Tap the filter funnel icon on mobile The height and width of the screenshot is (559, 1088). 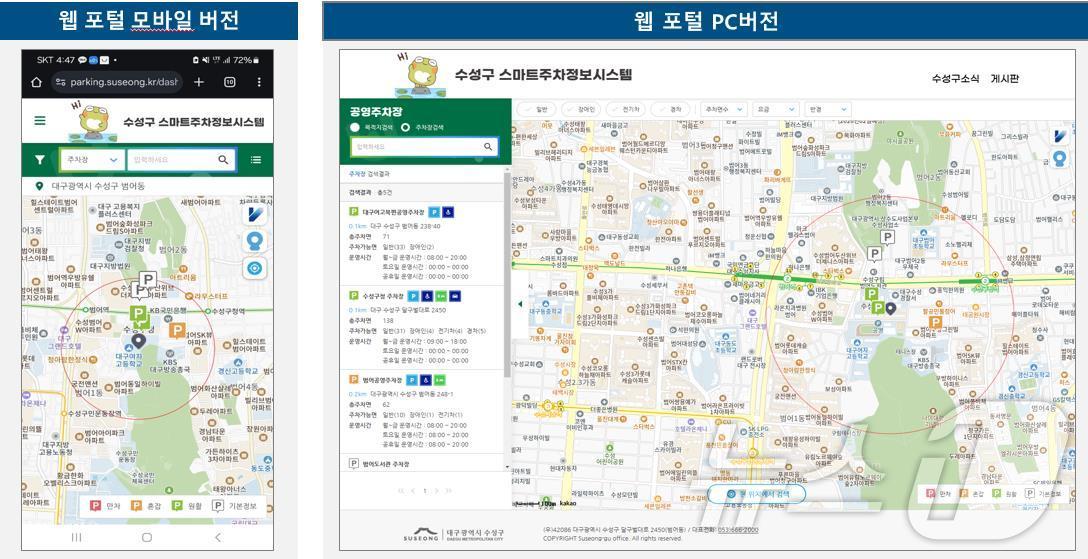(x=40, y=159)
